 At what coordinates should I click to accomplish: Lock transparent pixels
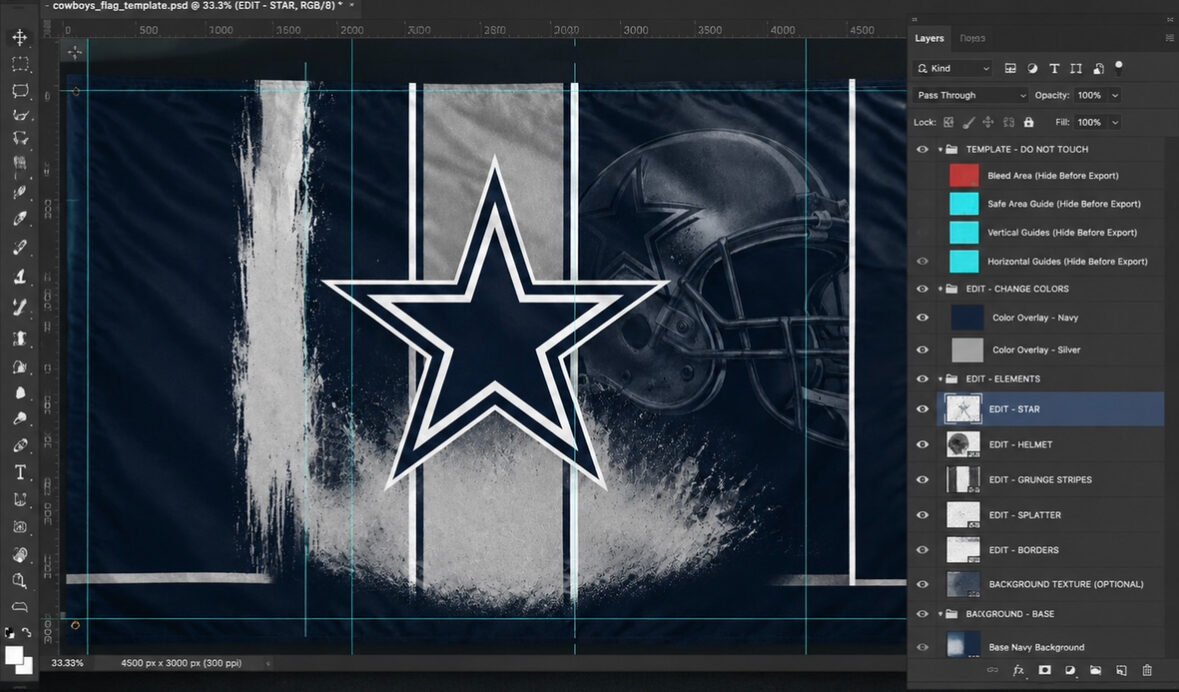(x=948, y=122)
